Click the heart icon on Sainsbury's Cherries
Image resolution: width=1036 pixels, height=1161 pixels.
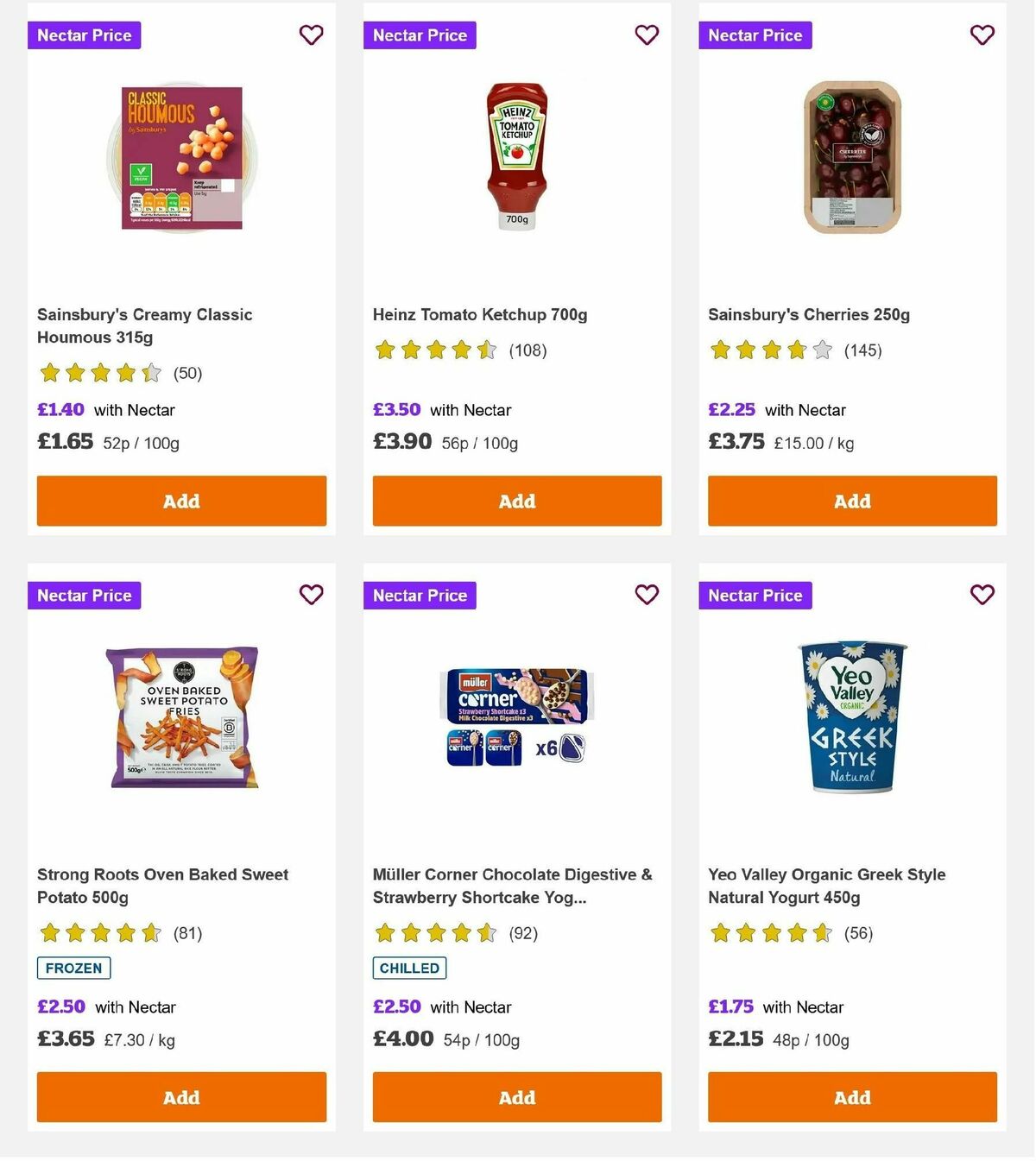coord(982,35)
